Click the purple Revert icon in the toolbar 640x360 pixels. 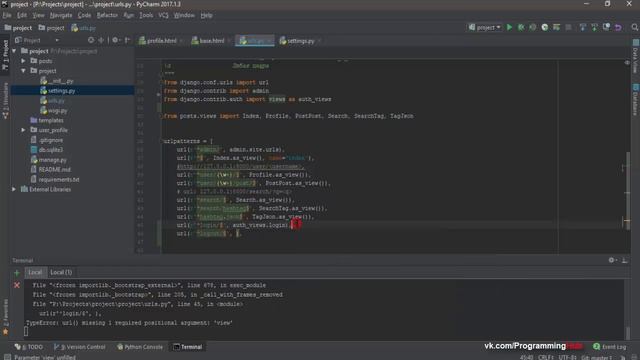tap(618, 27)
